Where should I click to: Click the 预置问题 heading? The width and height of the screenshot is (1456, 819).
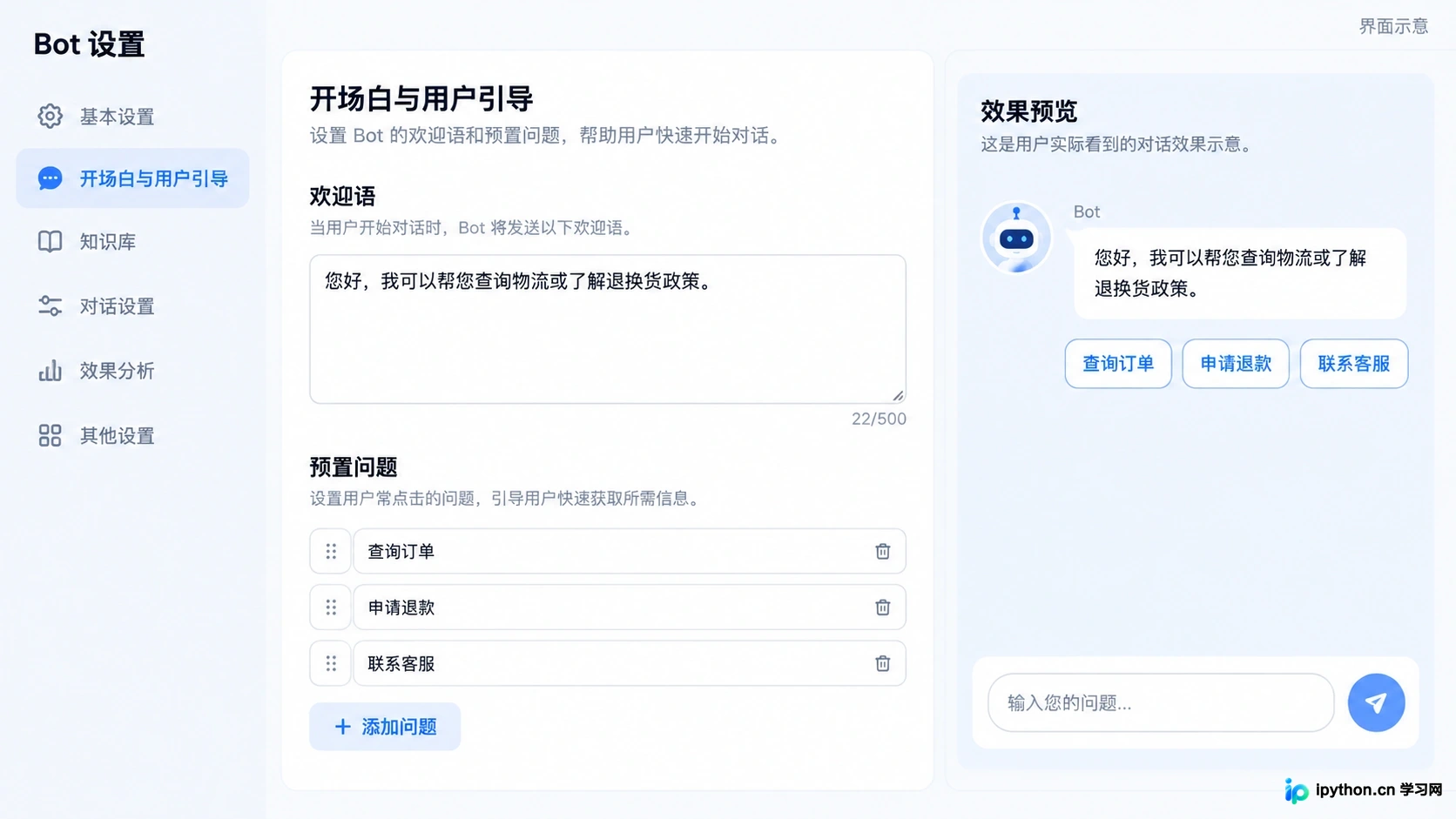coord(354,467)
